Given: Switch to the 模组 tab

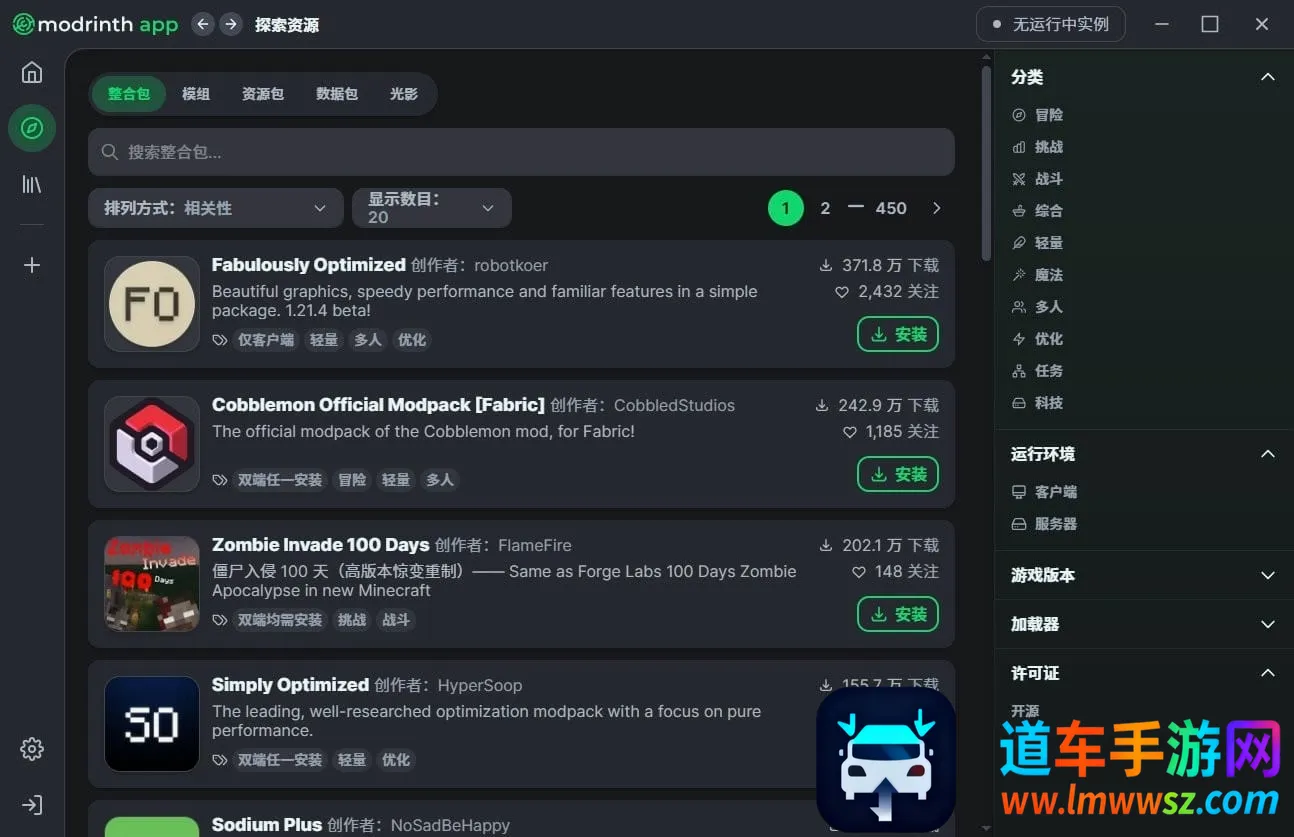Looking at the screenshot, I should [x=196, y=94].
